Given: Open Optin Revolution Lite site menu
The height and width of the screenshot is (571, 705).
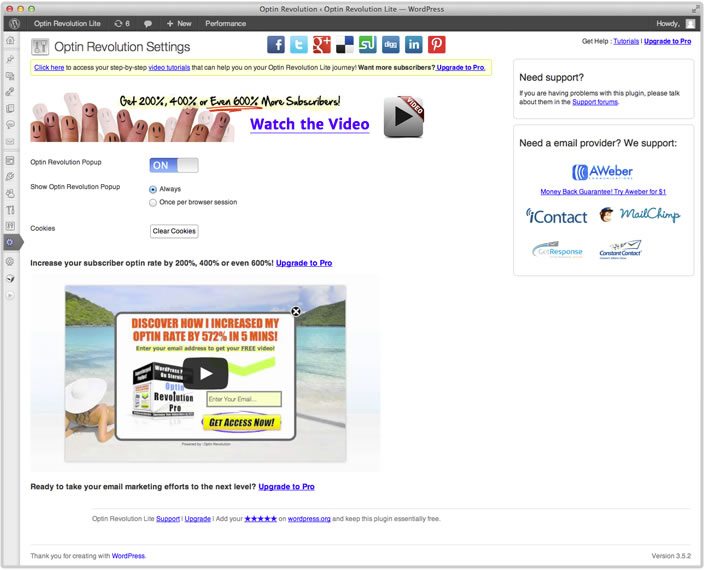Looking at the screenshot, I should click(67, 23).
